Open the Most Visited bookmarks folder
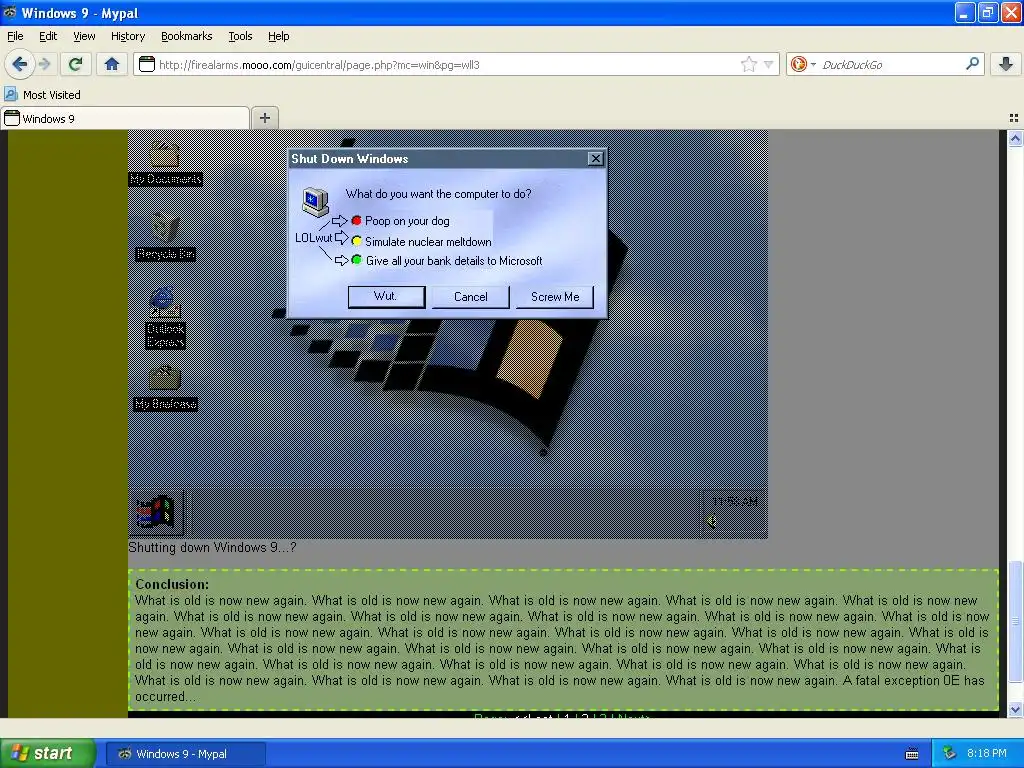The image size is (1024, 768). pos(43,95)
